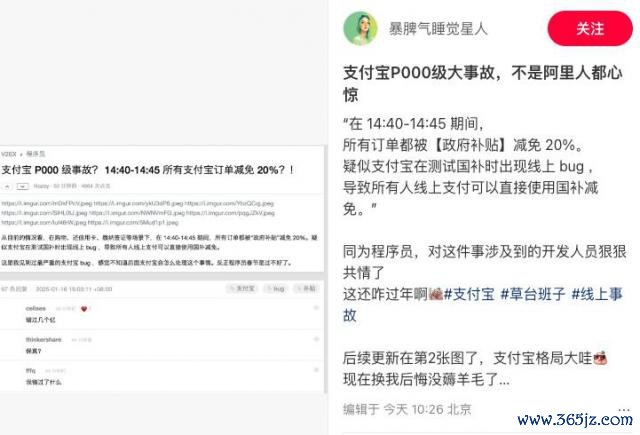Open the www.365jz.com watermark link
Viewport: 640px width, 435px height.
[x=575, y=419]
